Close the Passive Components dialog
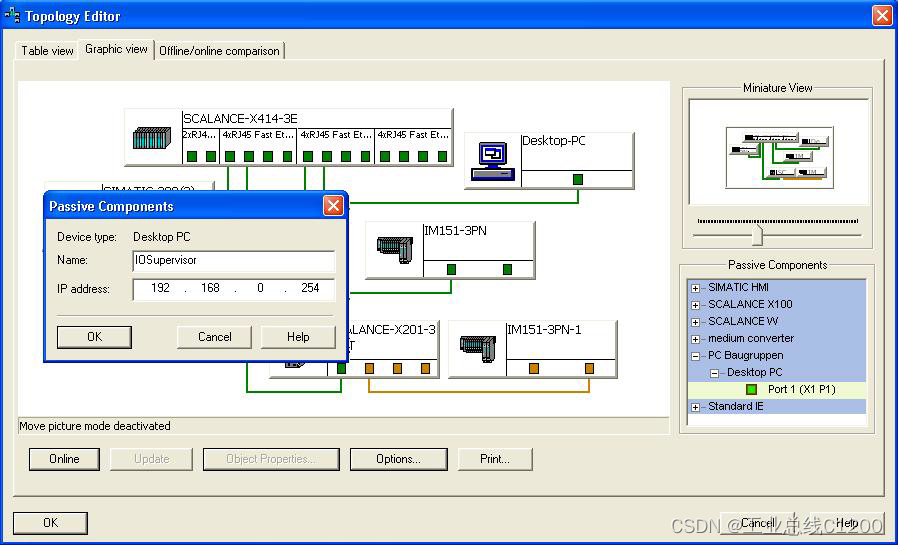 pyautogui.click(x=333, y=206)
